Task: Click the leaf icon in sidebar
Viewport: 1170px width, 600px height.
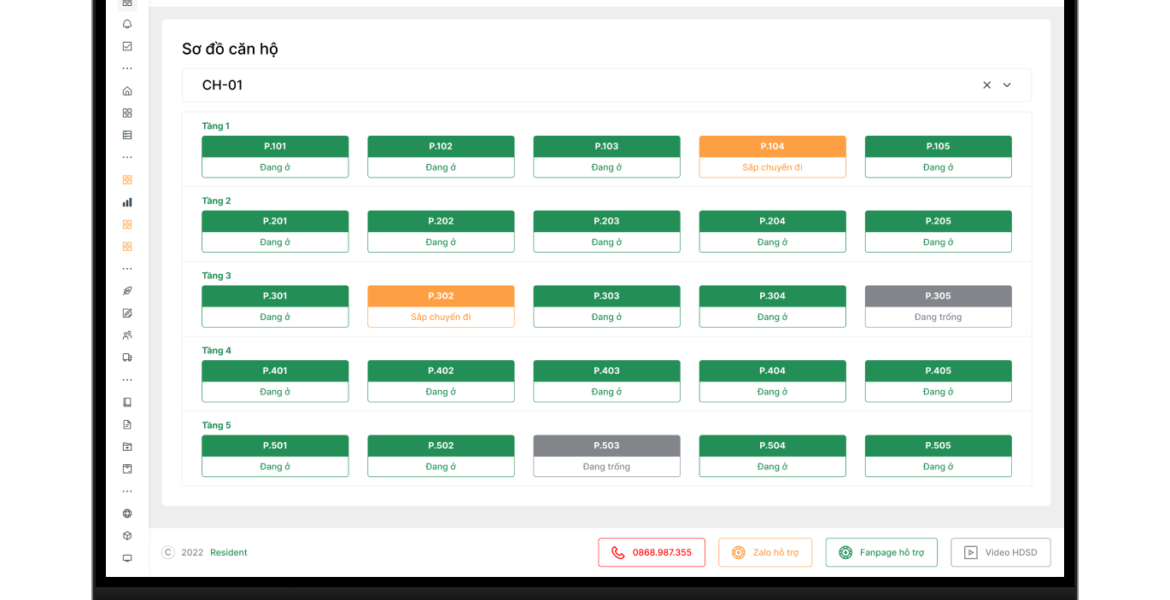Action: tap(127, 291)
